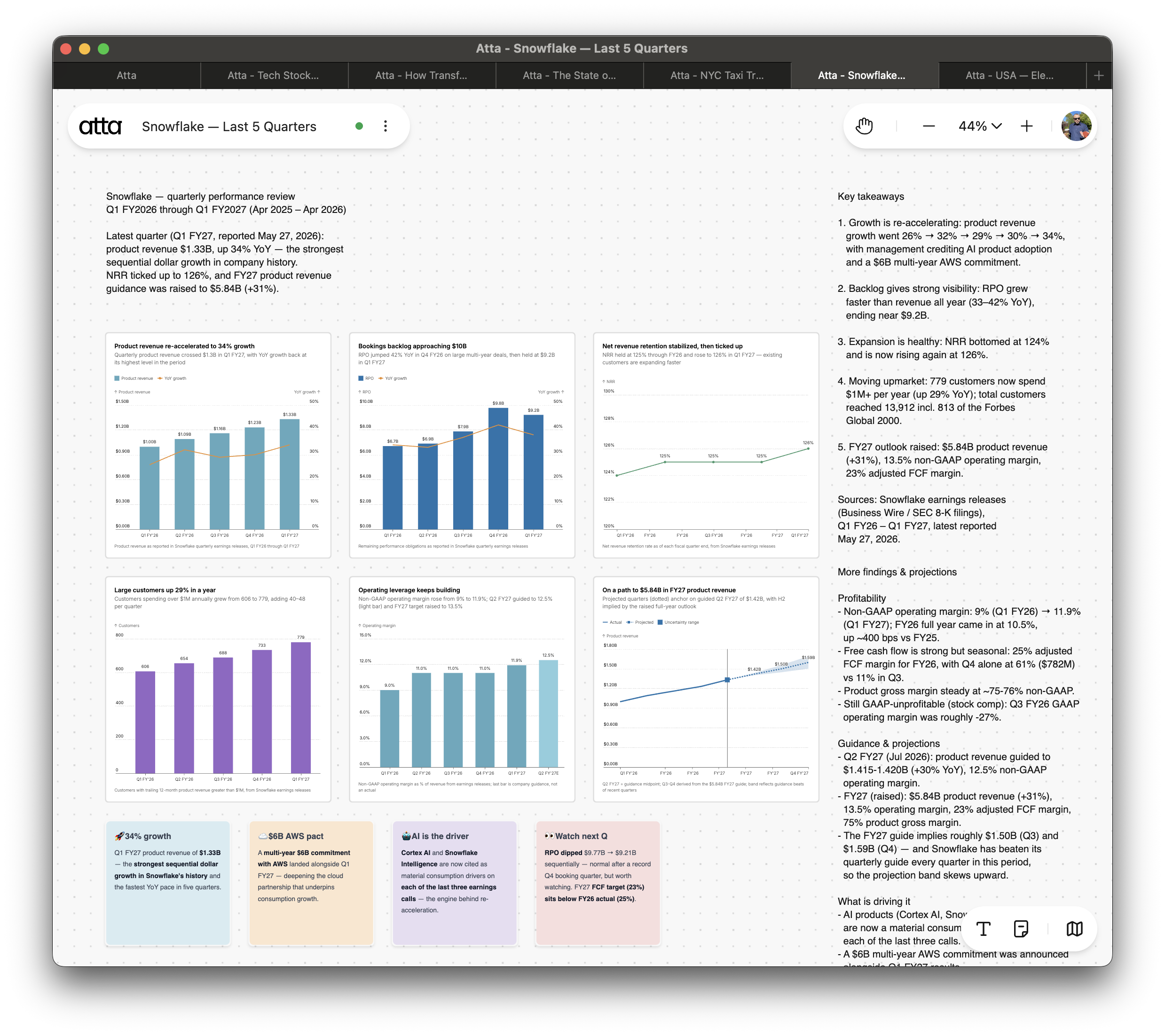Click Key takeaways heading text
This screenshot has height=1036, width=1165.
(x=871, y=196)
